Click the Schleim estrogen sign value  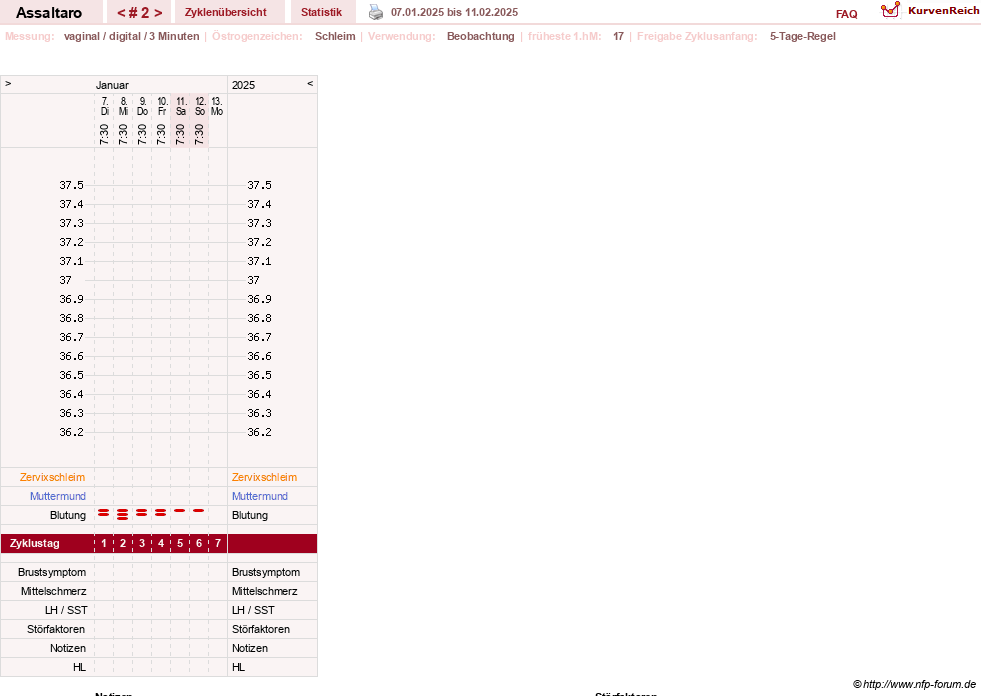point(335,36)
